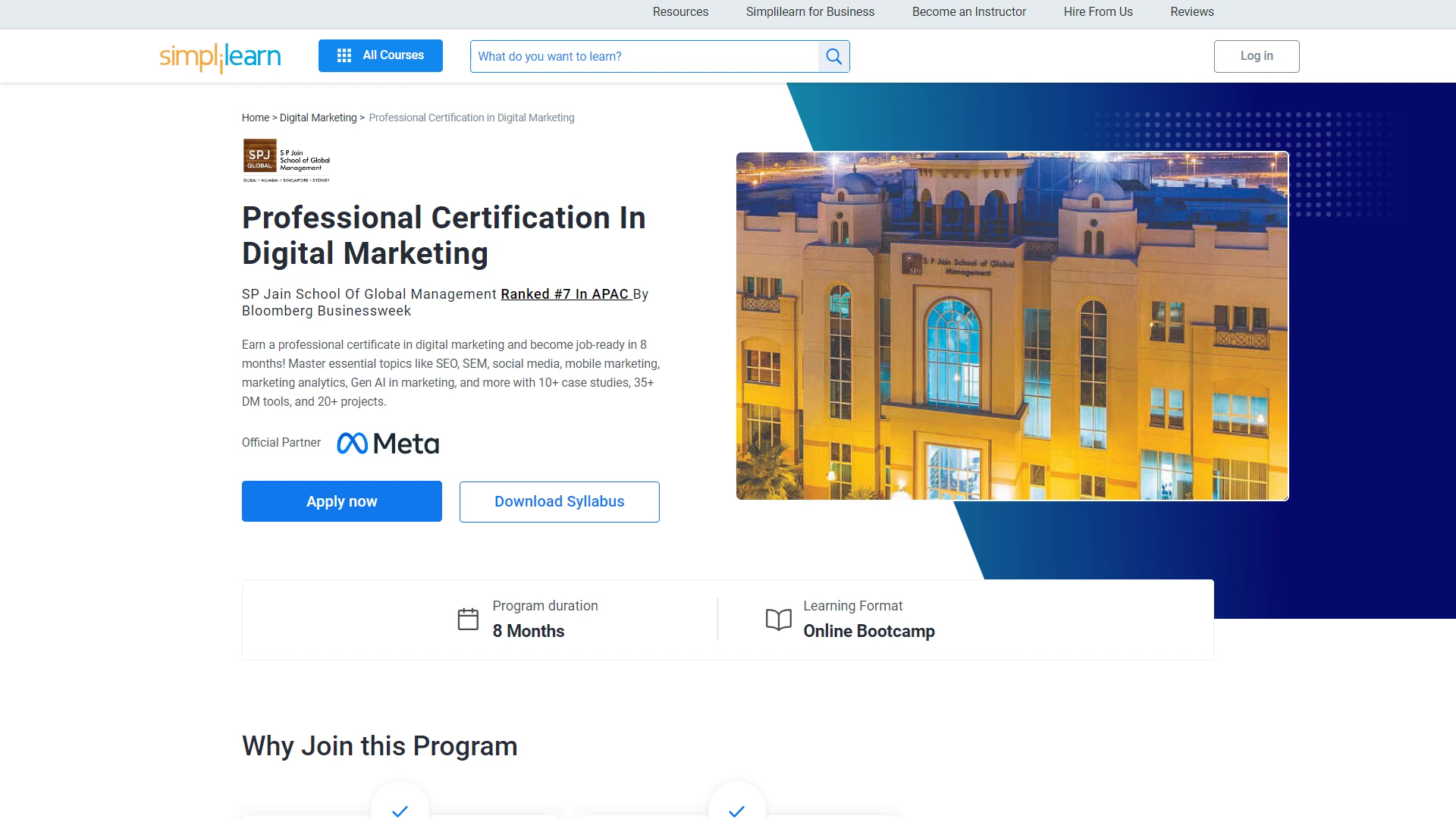Click the search magnifier icon
1456x819 pixels.
pyautogui.click(x=833, y=56)
